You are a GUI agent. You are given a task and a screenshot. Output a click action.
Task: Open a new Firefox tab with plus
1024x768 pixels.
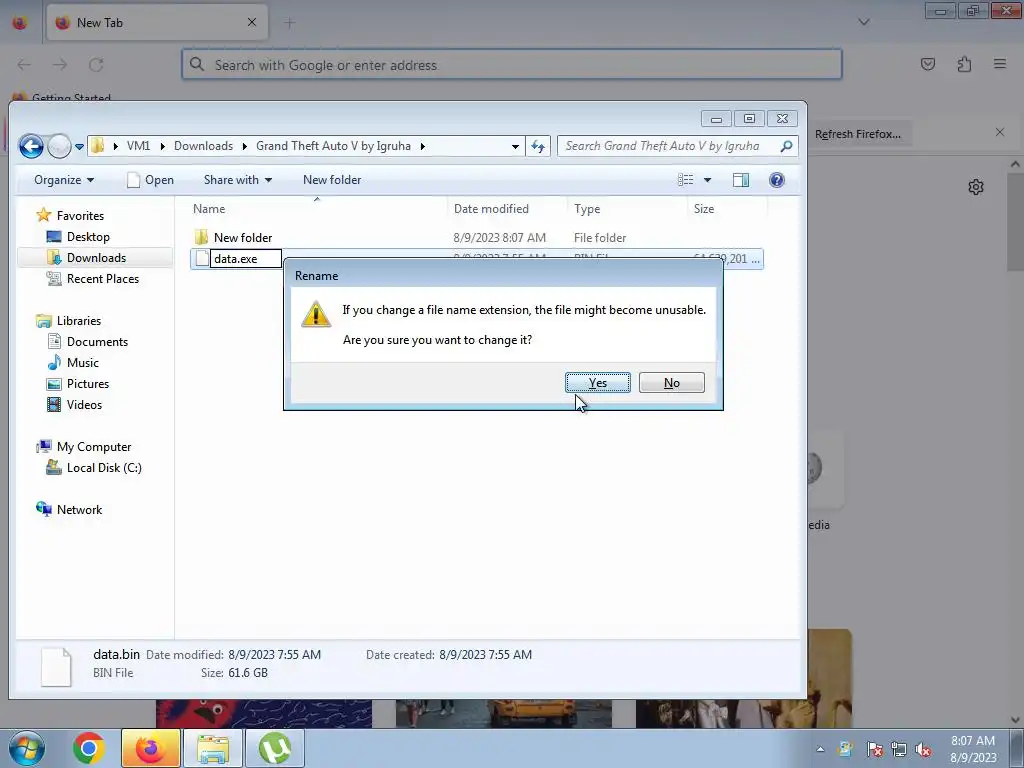(289, 23)
